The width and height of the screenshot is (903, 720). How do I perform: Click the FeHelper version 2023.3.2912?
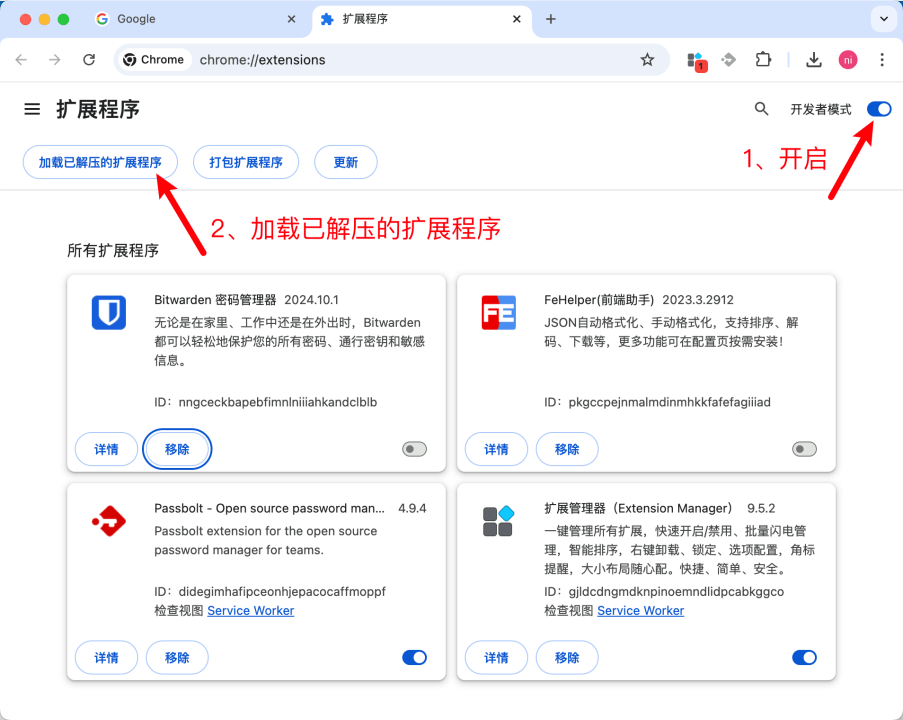[698, 300]
